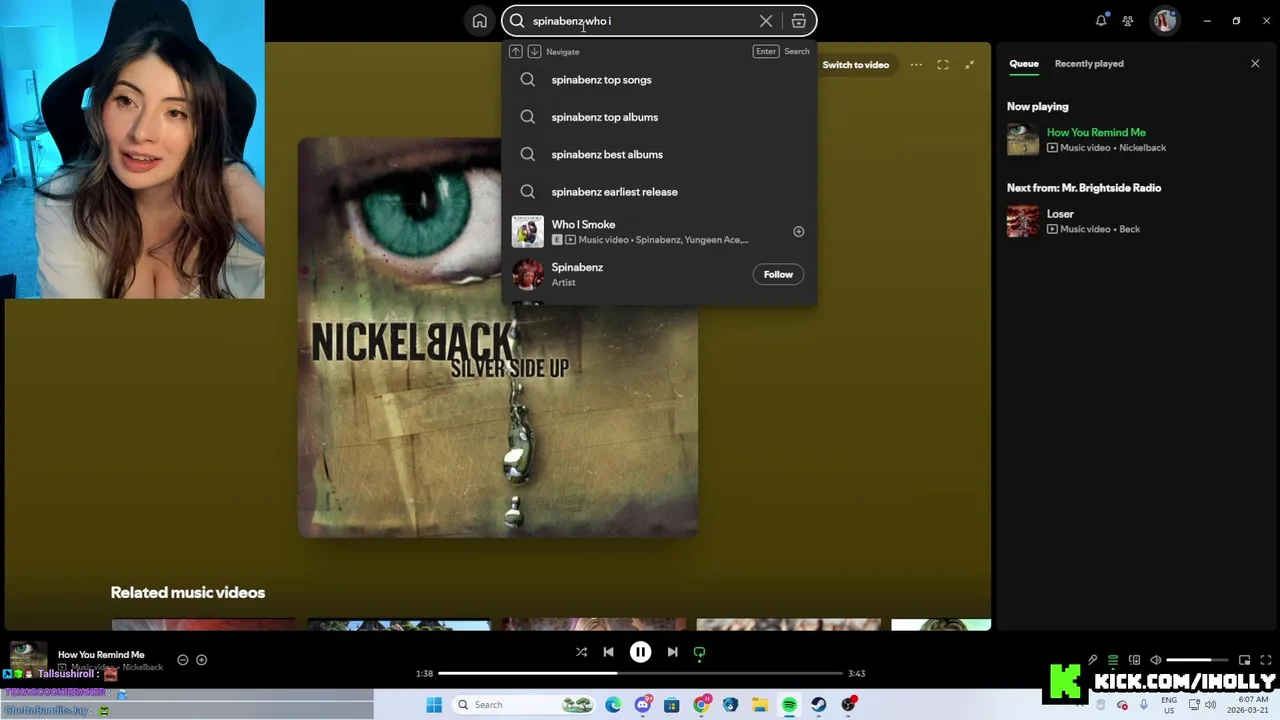Clear the search field text
Screen dimensions: 1280x720
tap(766, 21)
